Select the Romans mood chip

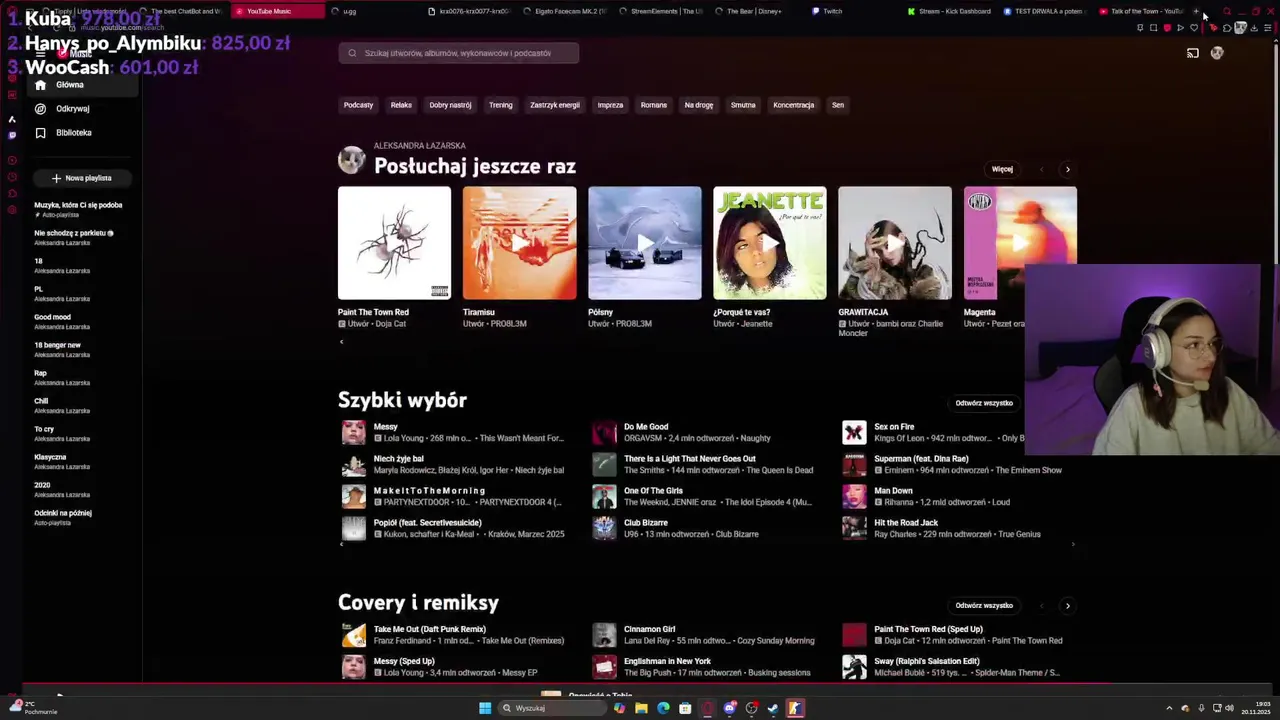point(654,105)
